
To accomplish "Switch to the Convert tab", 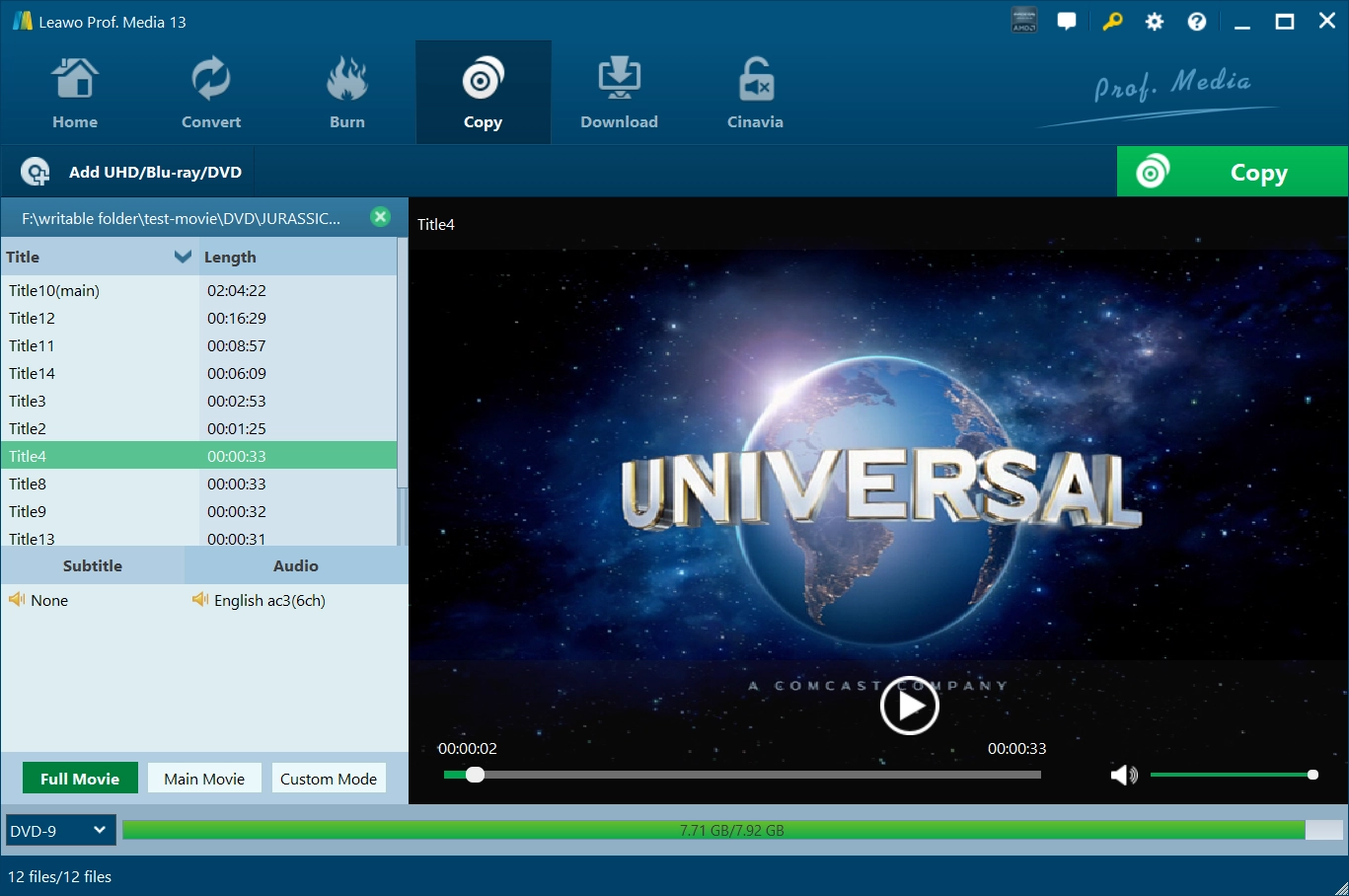I will (x=211, y=93).
